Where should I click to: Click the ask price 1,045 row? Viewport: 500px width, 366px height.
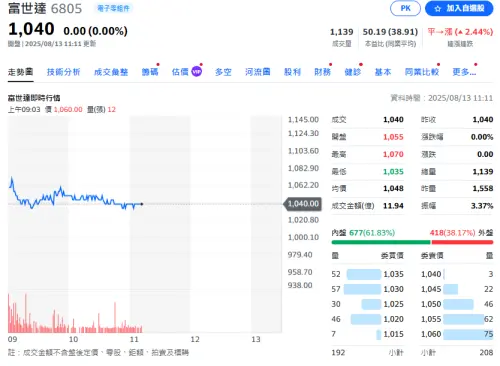[x=457, y=289]
